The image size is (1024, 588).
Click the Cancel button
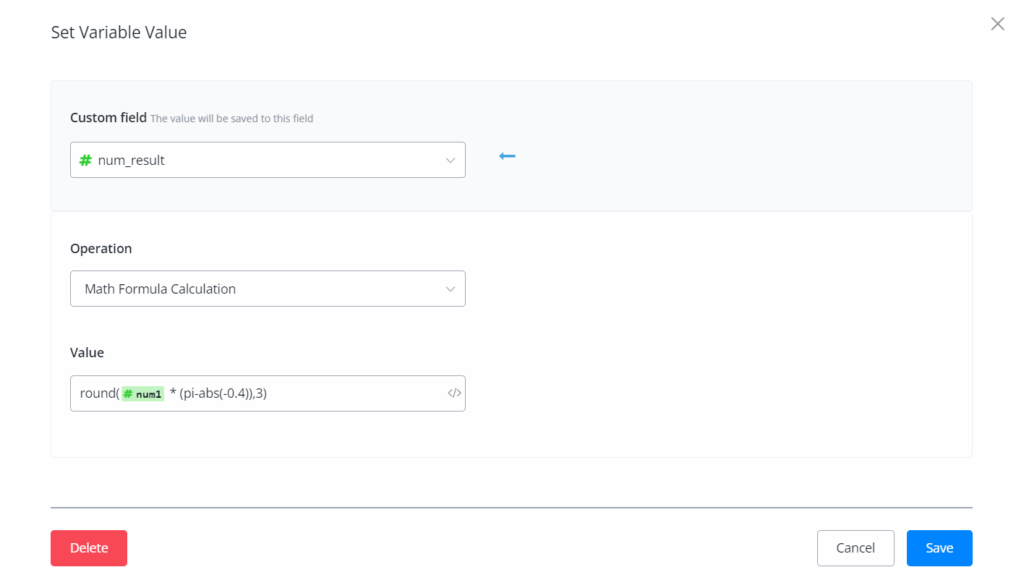855,548
